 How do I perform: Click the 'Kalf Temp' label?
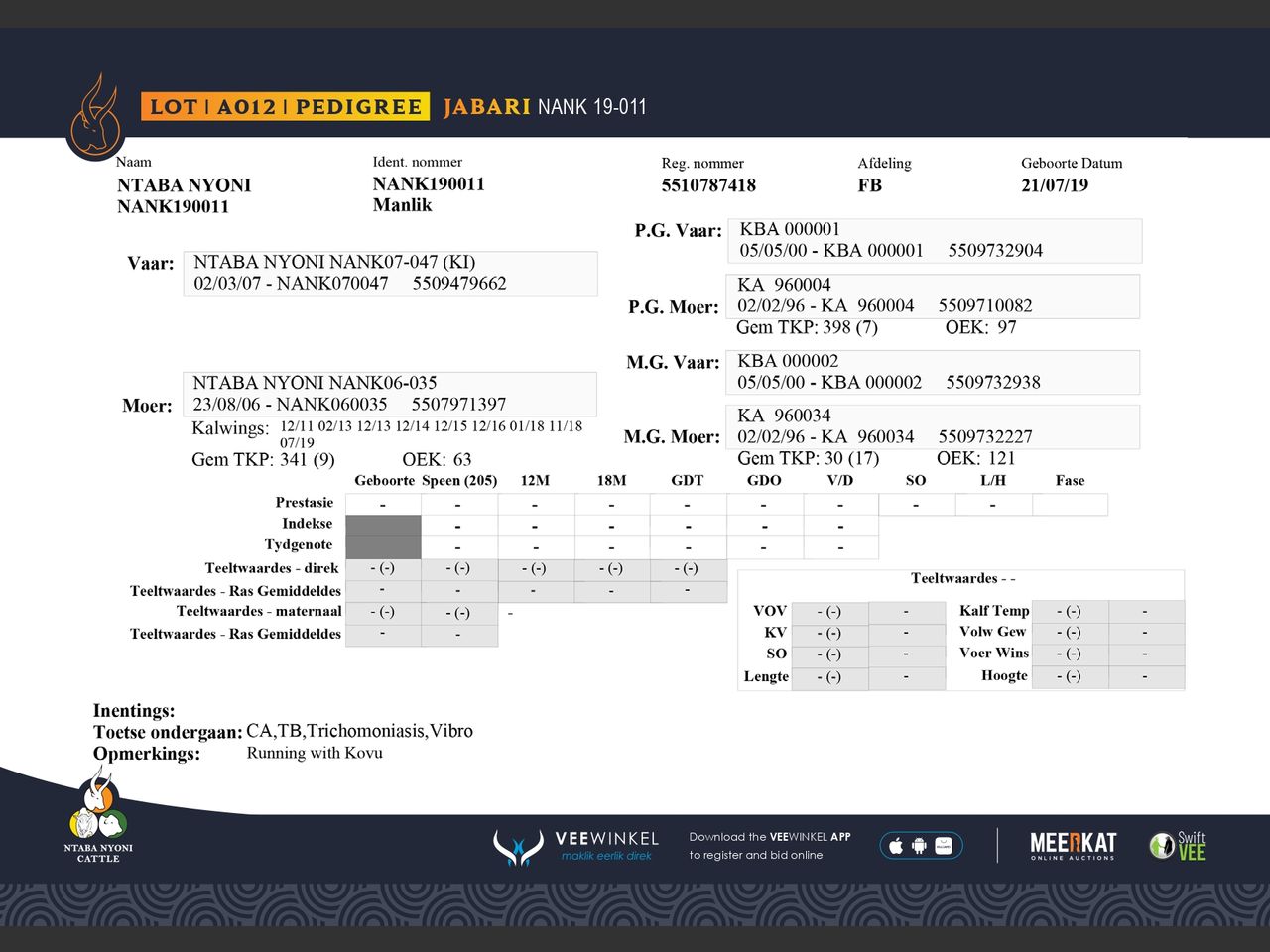coord(994,611)
